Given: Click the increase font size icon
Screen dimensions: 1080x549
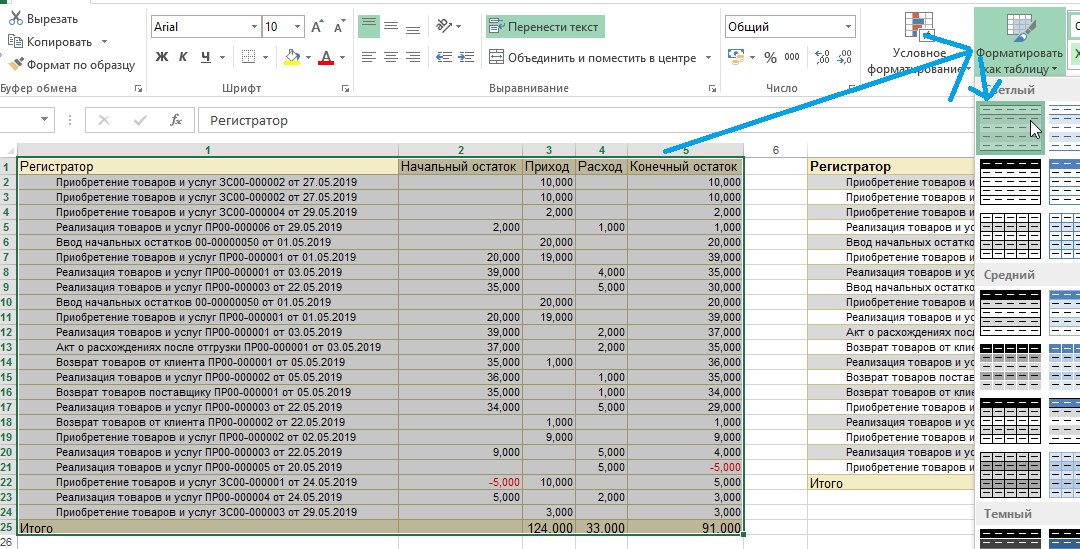Looking at the screenshot, I should [317, 28].
